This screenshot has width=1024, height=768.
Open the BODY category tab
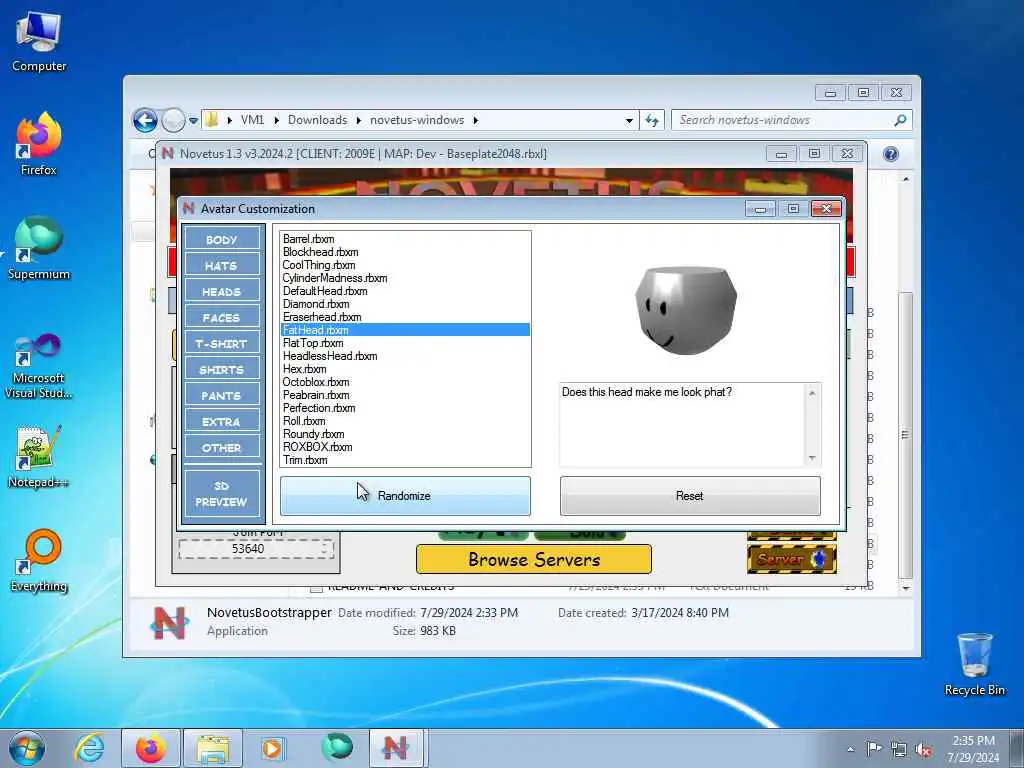pos(222,240)
